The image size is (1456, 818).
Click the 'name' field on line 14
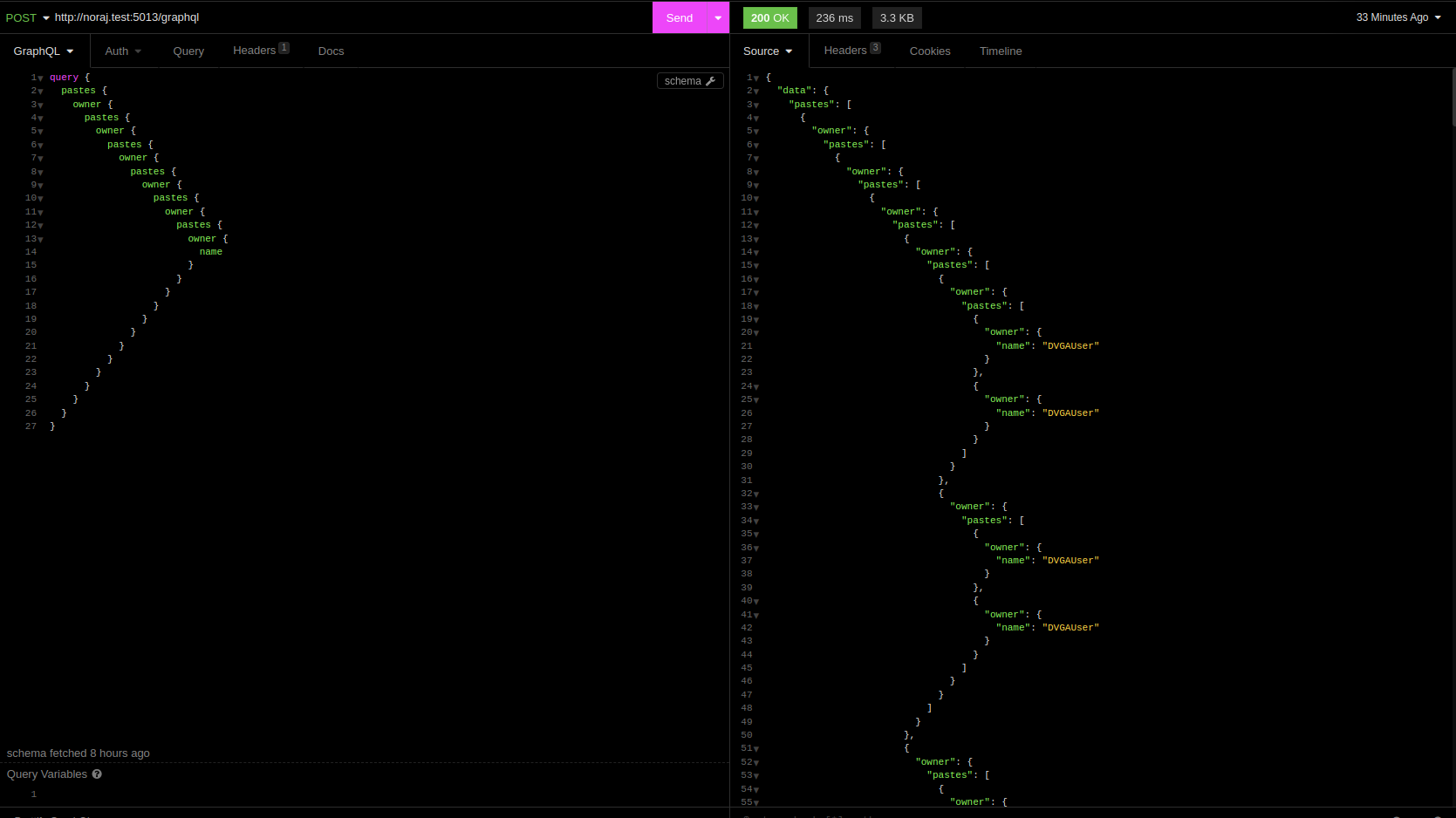(x=211, y=252)
